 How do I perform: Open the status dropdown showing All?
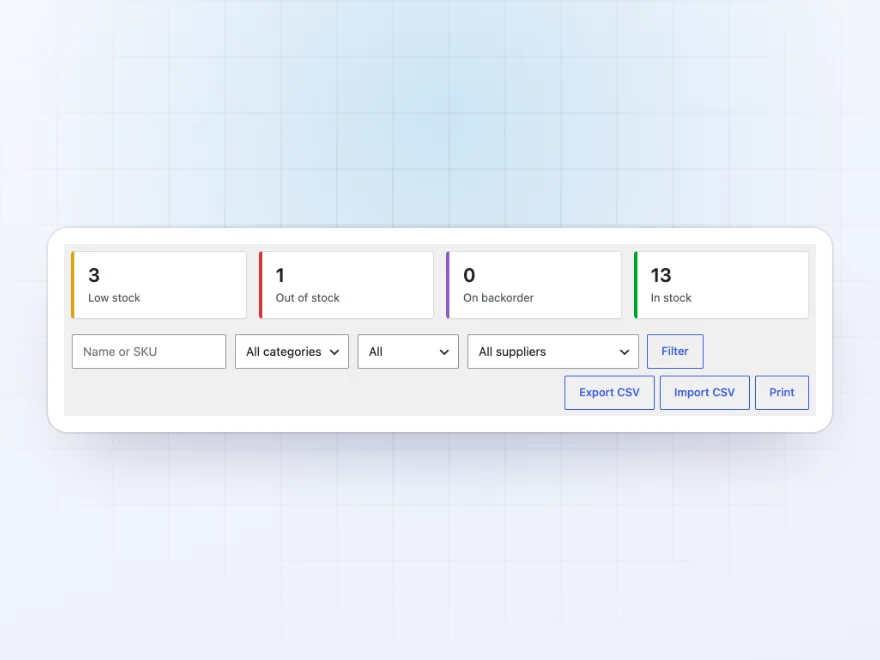click(x=408, y=352)
